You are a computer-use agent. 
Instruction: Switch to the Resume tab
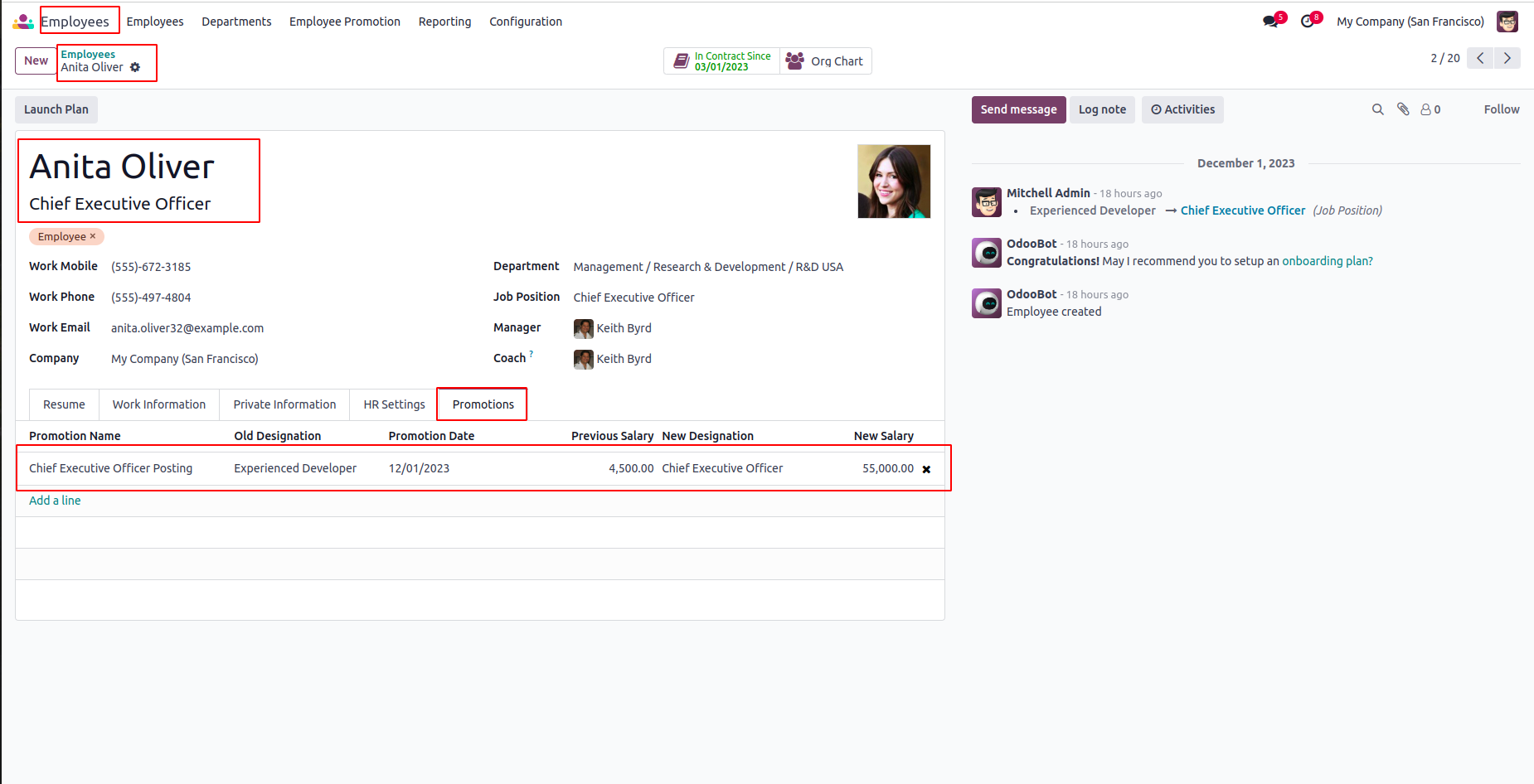64,404
